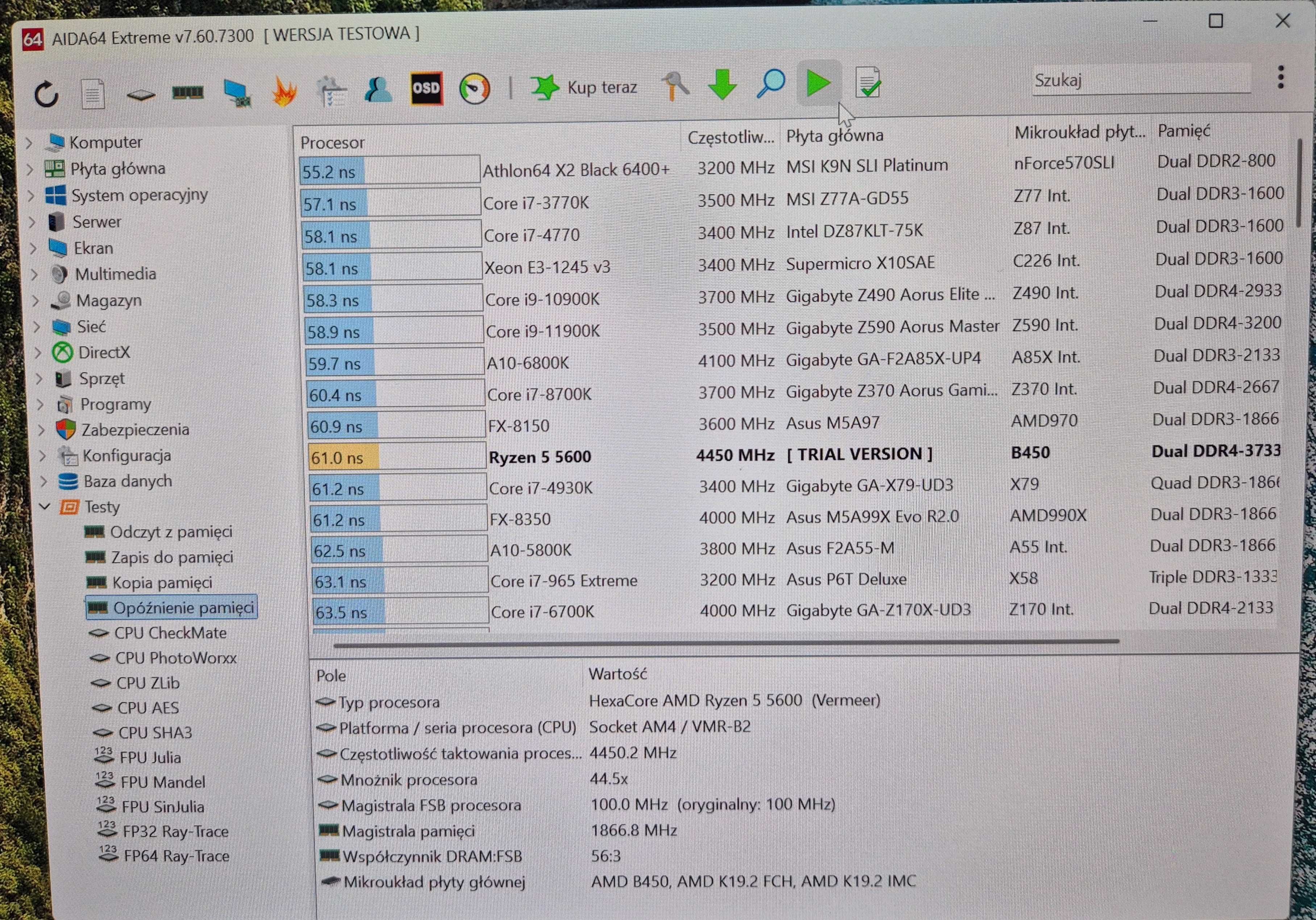Click the user account toolbar icon

click(x=378, y=90)
